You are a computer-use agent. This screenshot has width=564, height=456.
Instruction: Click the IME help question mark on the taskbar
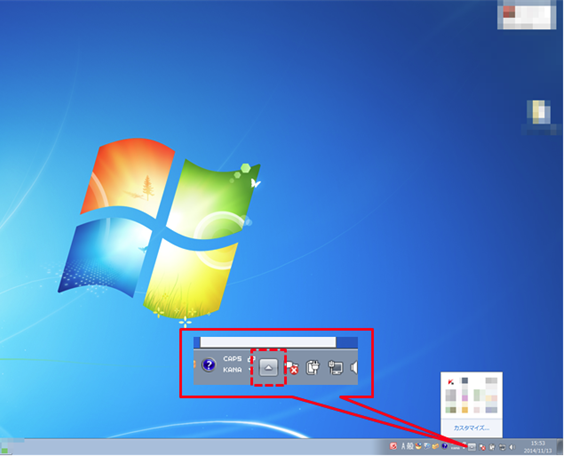[x=444, y=446]
